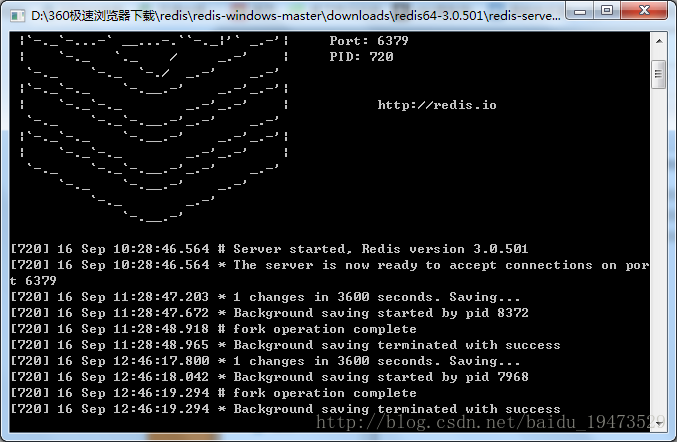Close the redis-server console window
This screenshot has height=442, width=677.
click(x=644, y=10)
